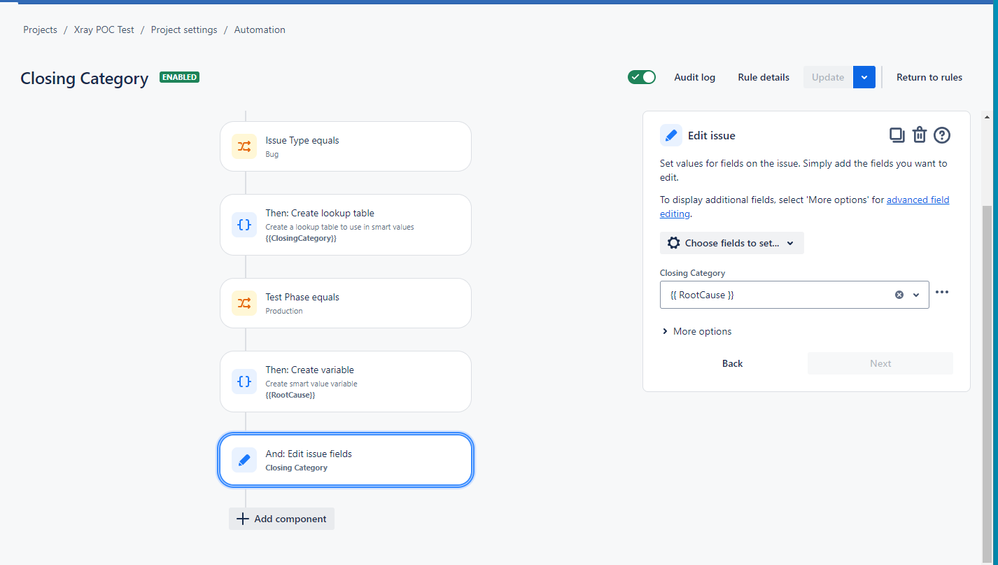Screen dimensions: 998x565
Task: Click the Update button
Action: pos(827,77)
